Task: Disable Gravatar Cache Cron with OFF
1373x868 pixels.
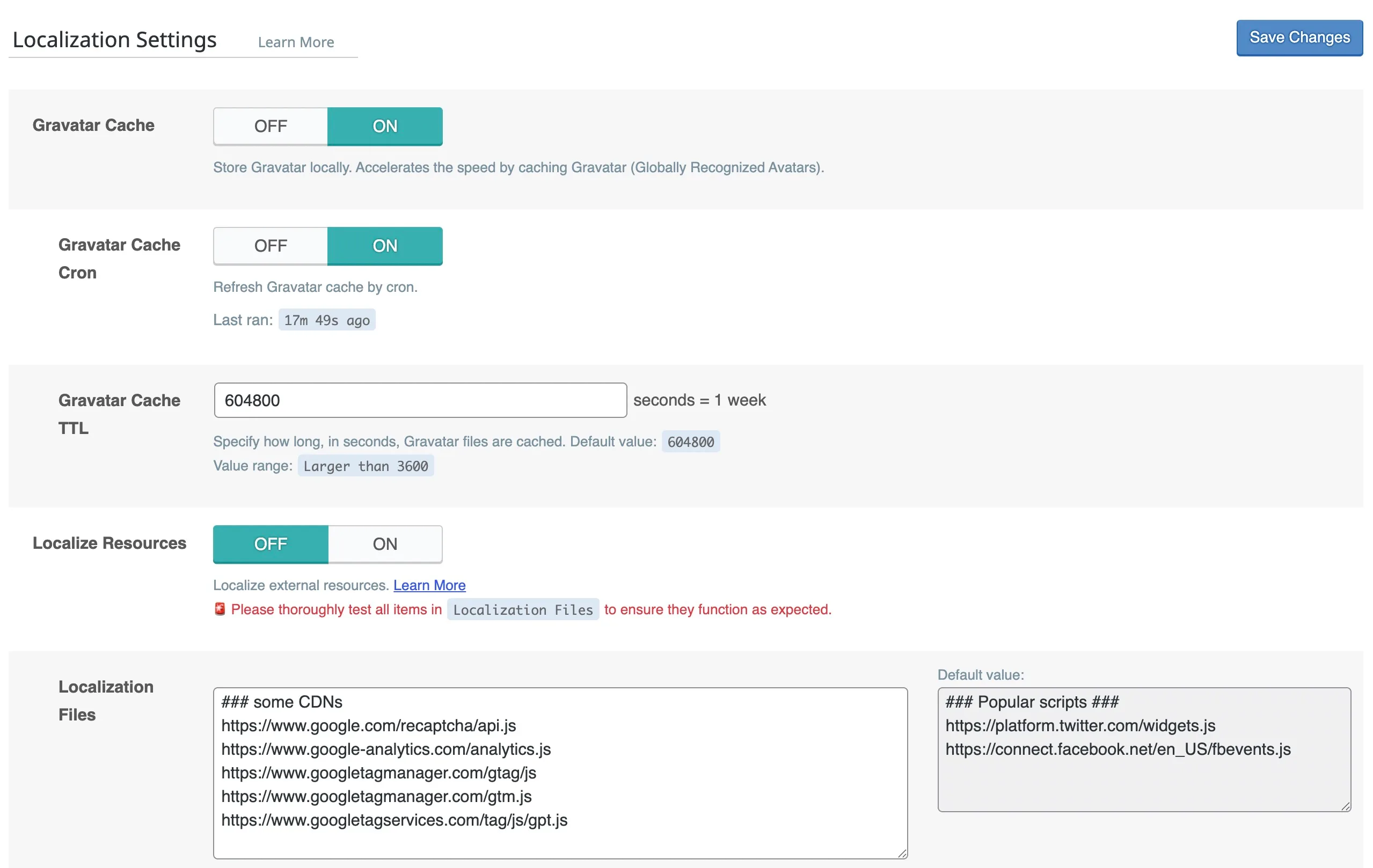Action: (x=271, y=246)
